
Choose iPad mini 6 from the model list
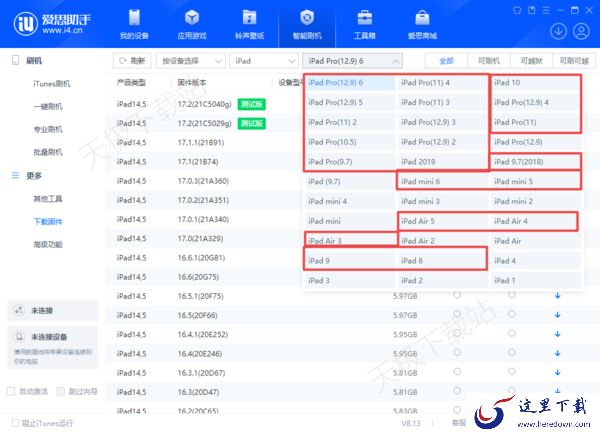point(442,181)
